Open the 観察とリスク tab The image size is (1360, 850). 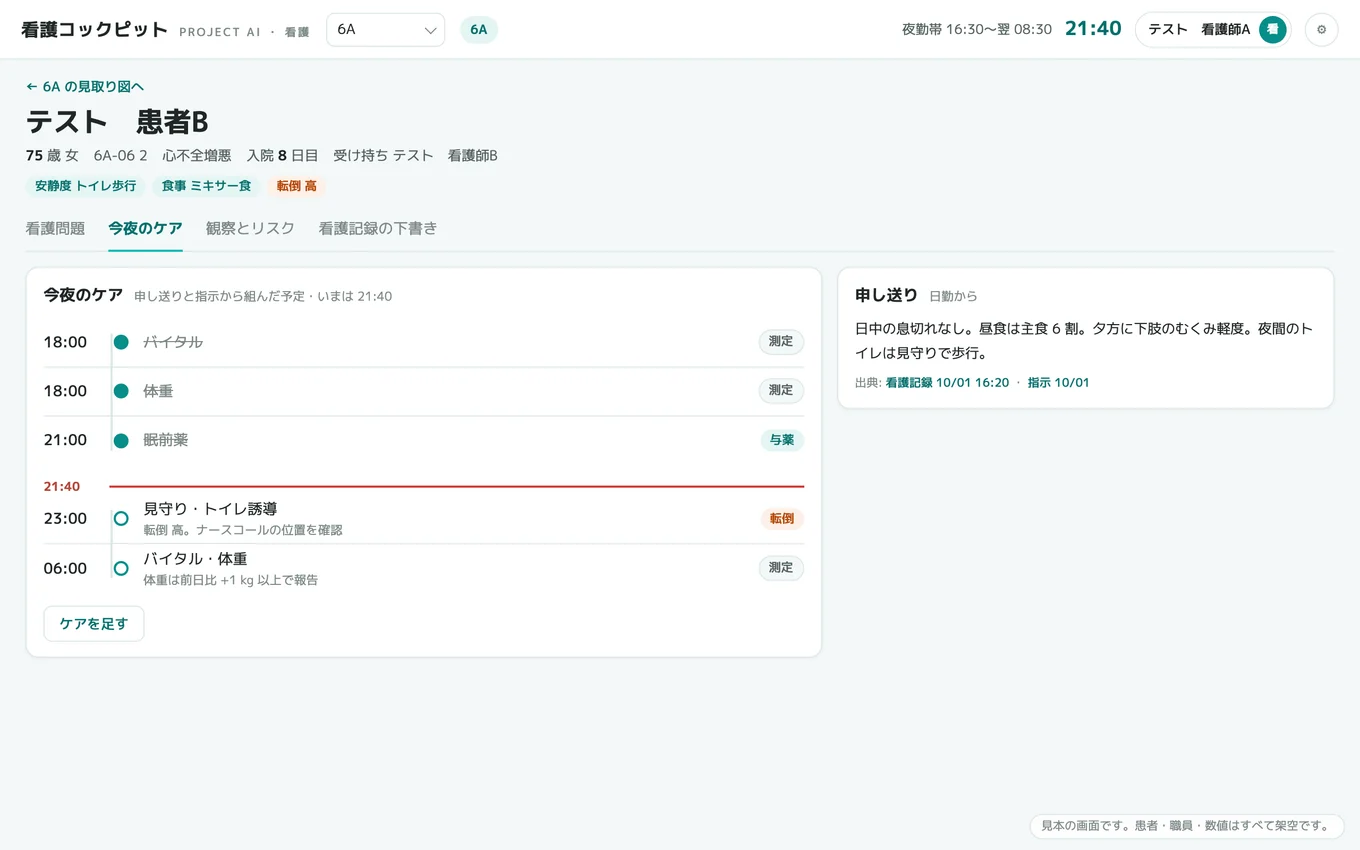[250, 228]
